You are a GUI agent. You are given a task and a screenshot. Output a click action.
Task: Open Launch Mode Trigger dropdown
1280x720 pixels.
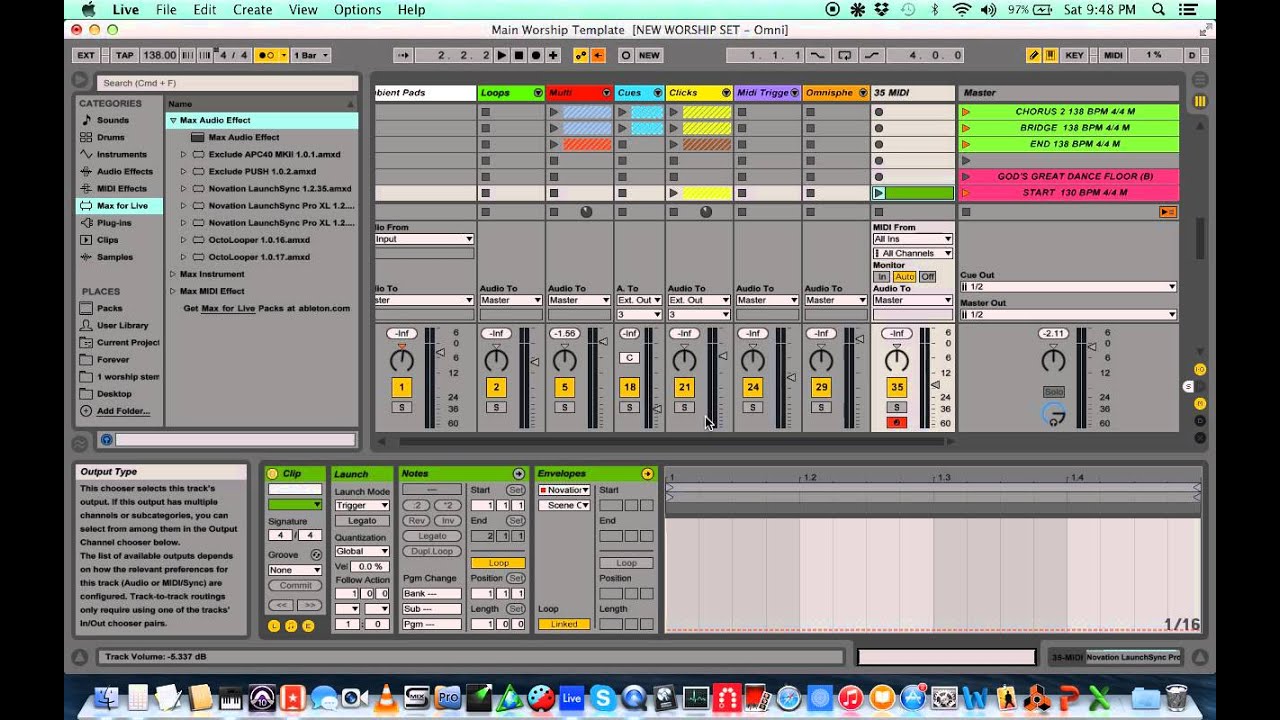click(362, 505)
